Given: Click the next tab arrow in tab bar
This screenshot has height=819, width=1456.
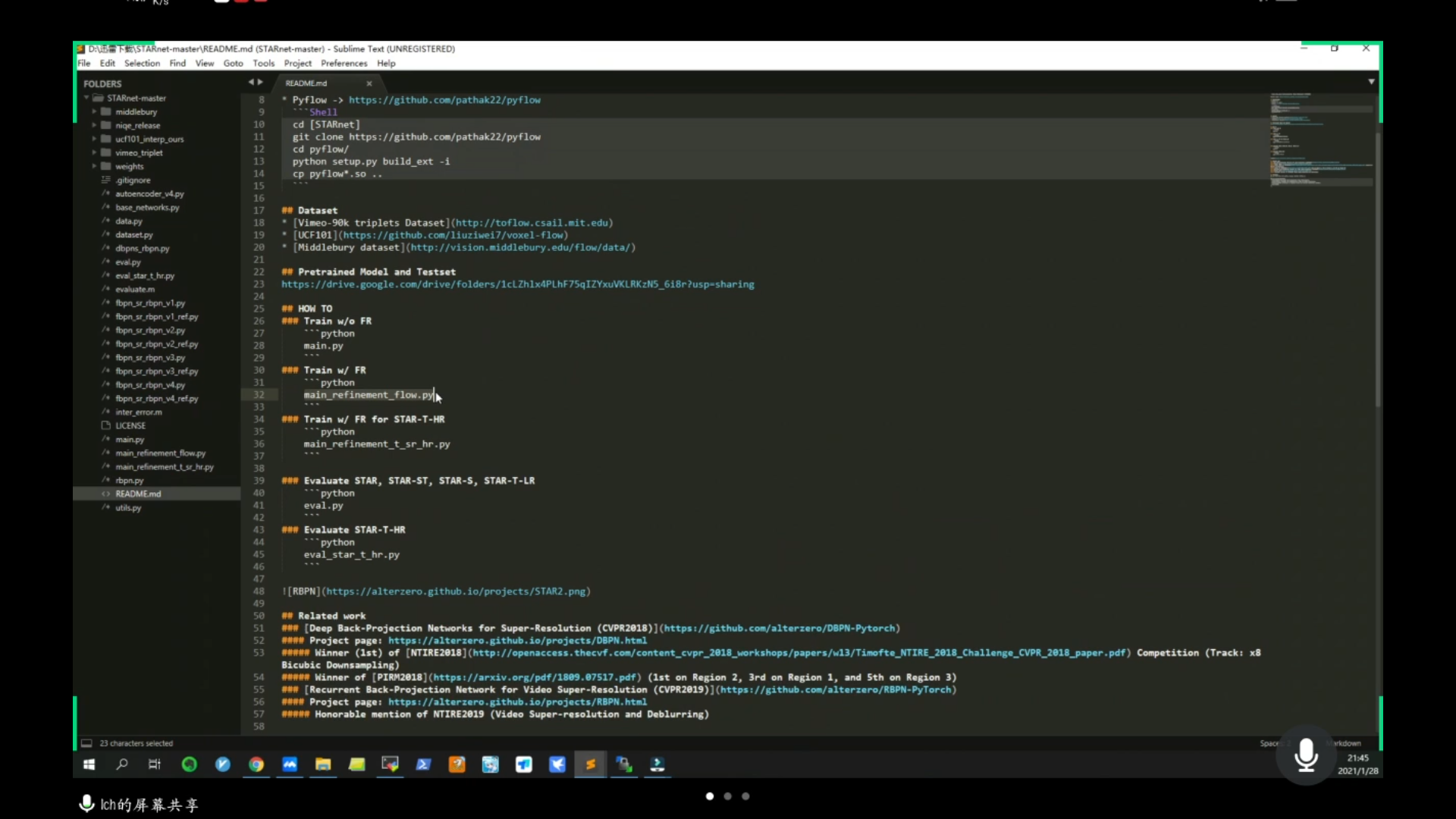Looking at the screenshot, I should (260, 83).
